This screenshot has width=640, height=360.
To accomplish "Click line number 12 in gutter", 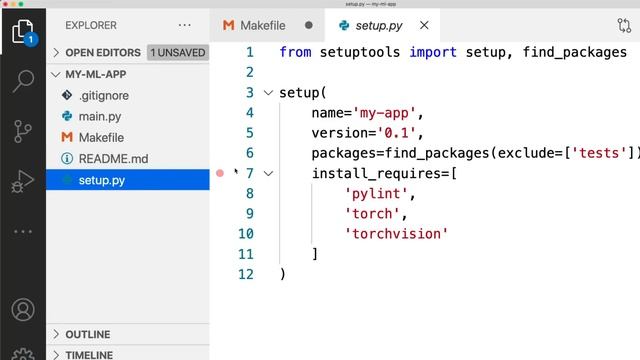I will (246, 274).
